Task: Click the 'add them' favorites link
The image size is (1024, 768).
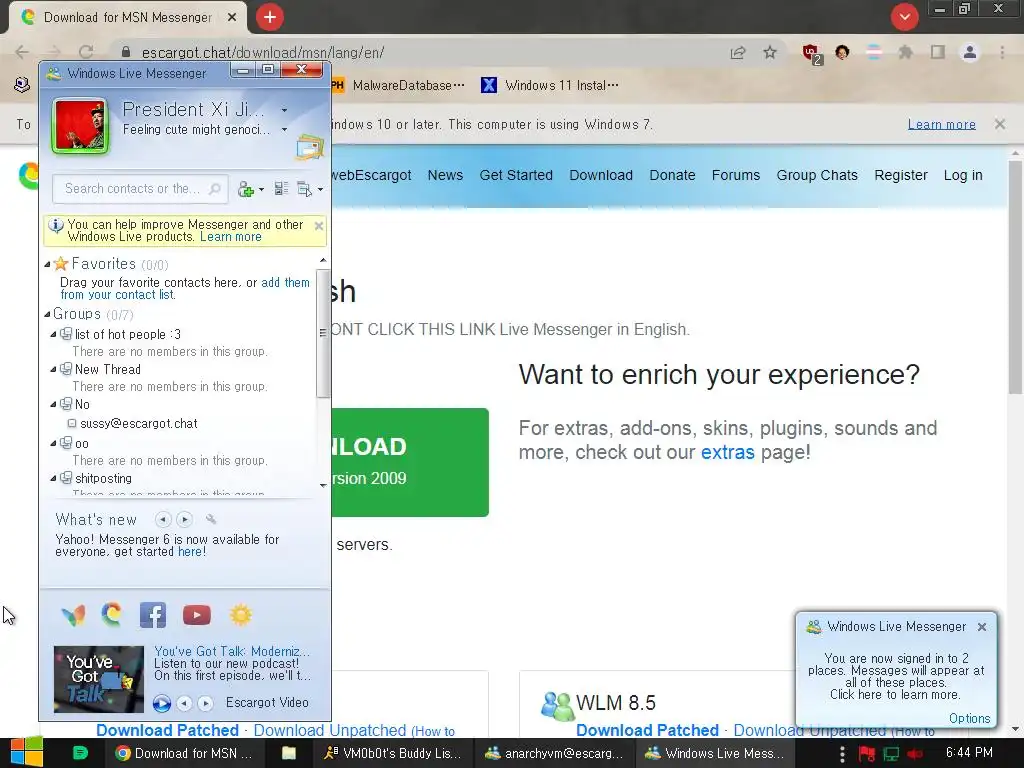Action: 285,282
